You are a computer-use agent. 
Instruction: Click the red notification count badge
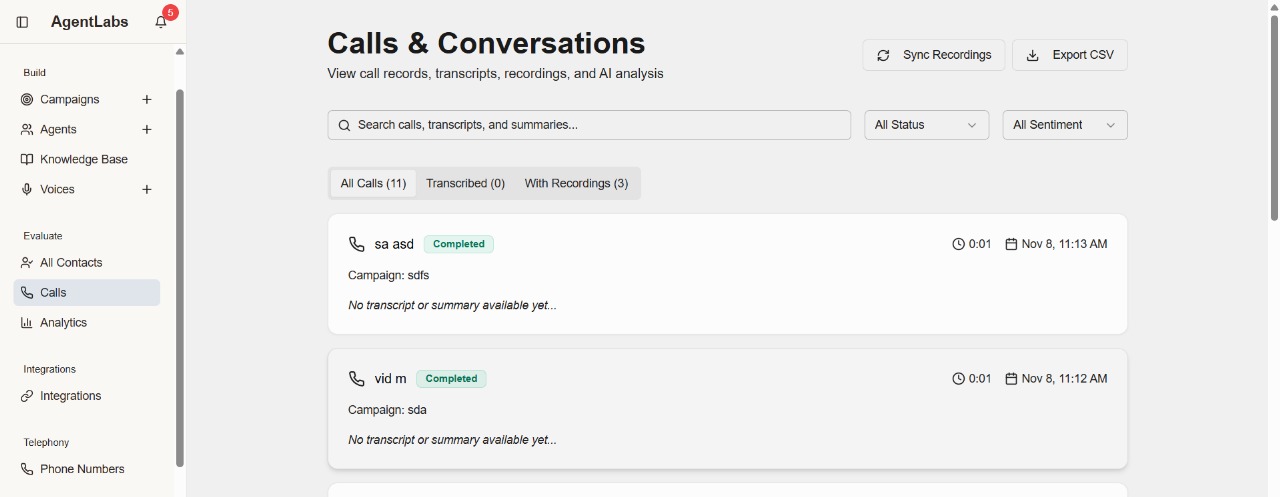click(x=170, y=13)
